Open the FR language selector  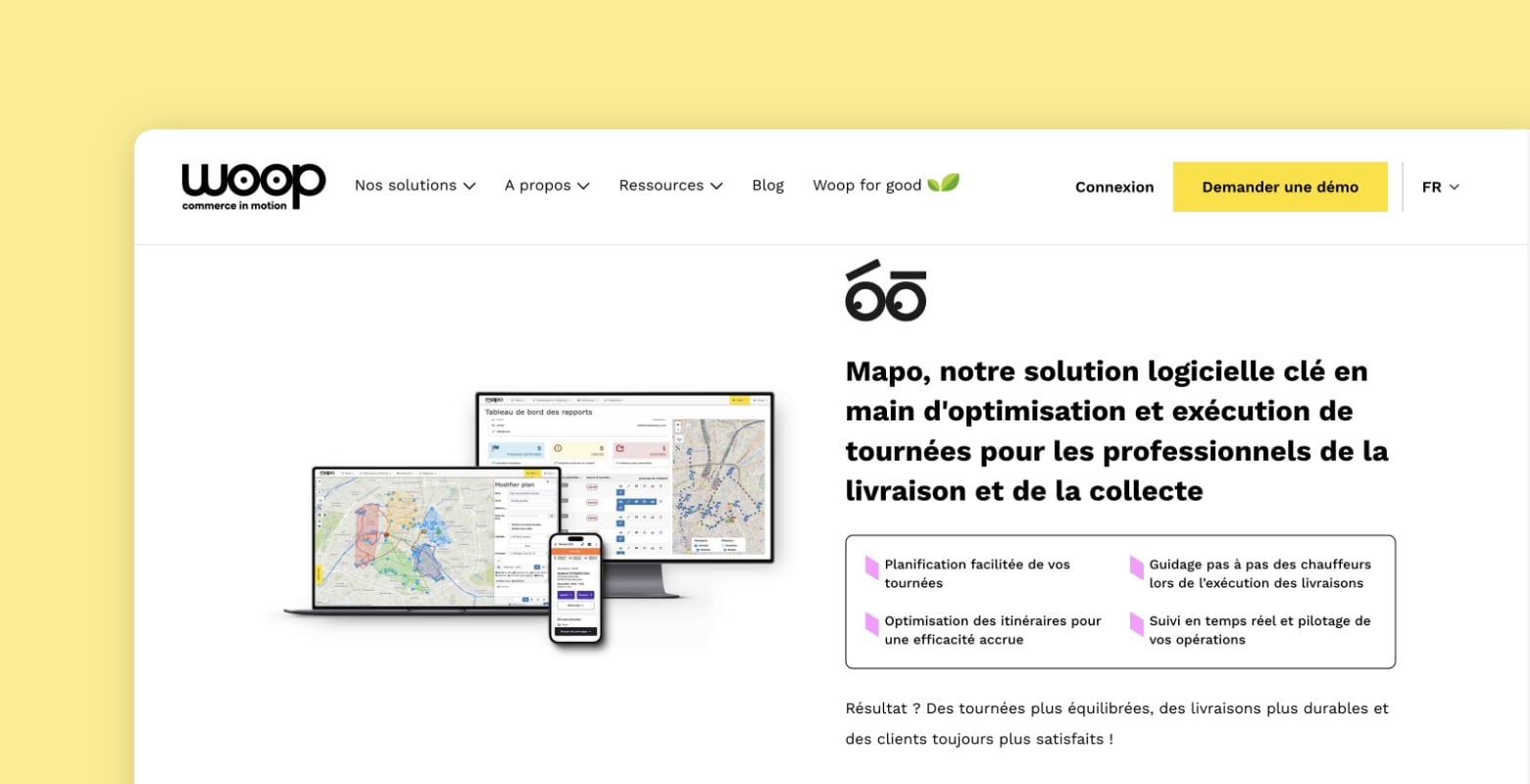[1440, 187]
